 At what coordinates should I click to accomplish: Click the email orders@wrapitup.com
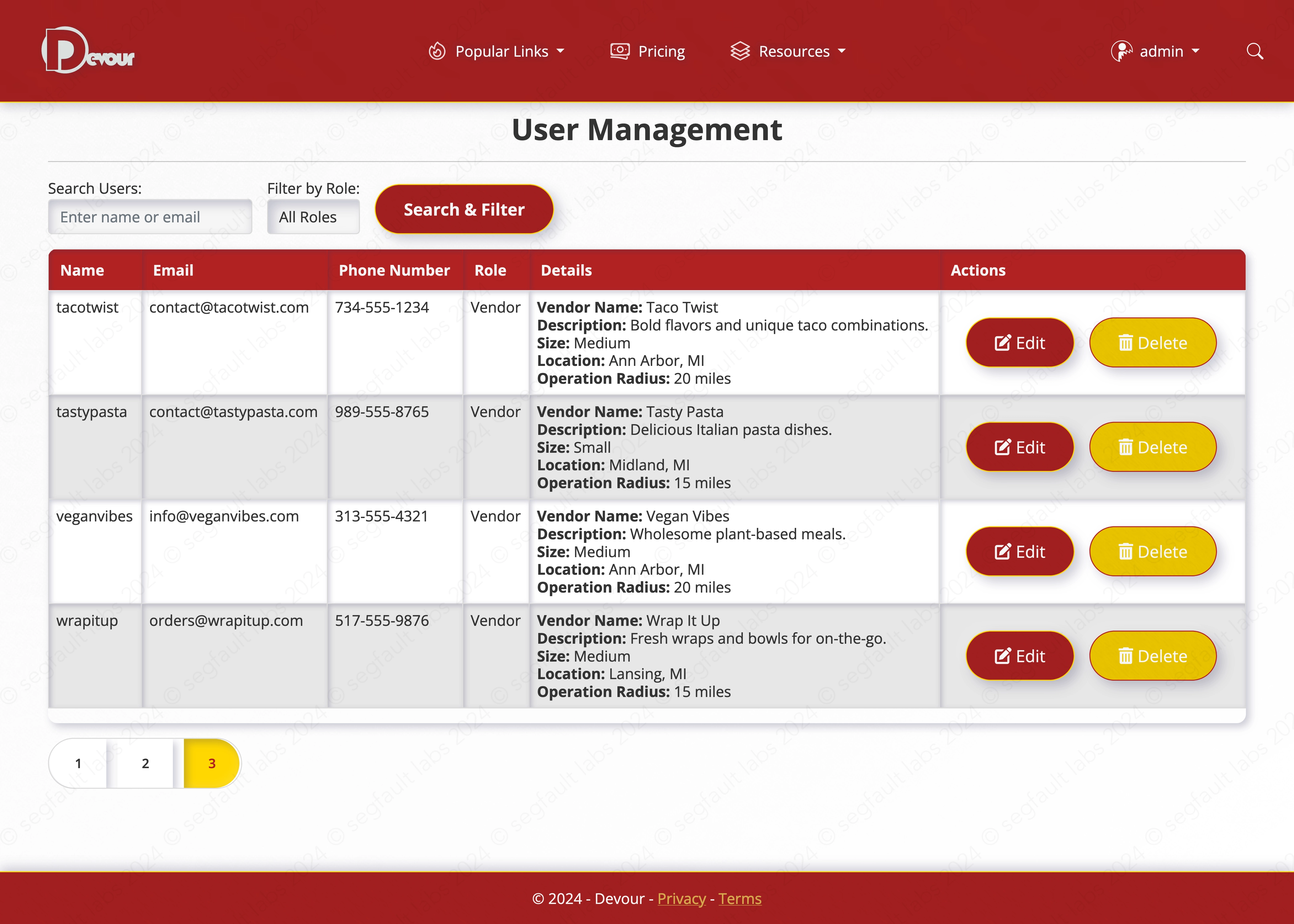coord(226,621)
